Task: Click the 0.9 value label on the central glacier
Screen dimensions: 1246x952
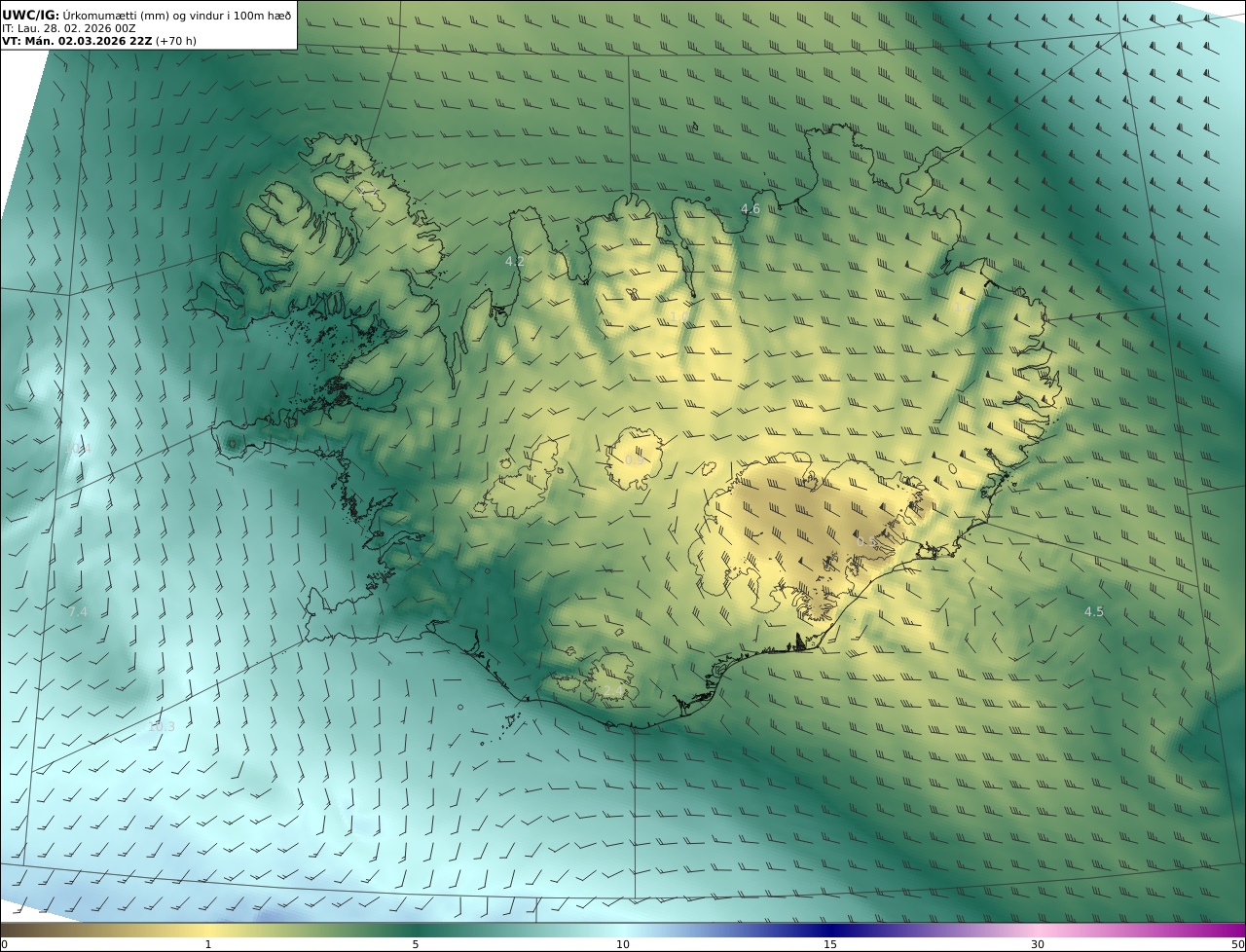Action: pos(634,458)
